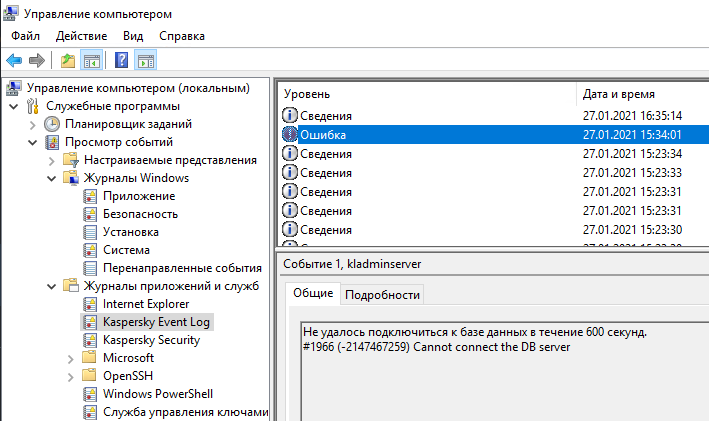This screenshot has width=709, height=421.
Task: Expand the Планировщик заданий node
Action: coord(33,124)
